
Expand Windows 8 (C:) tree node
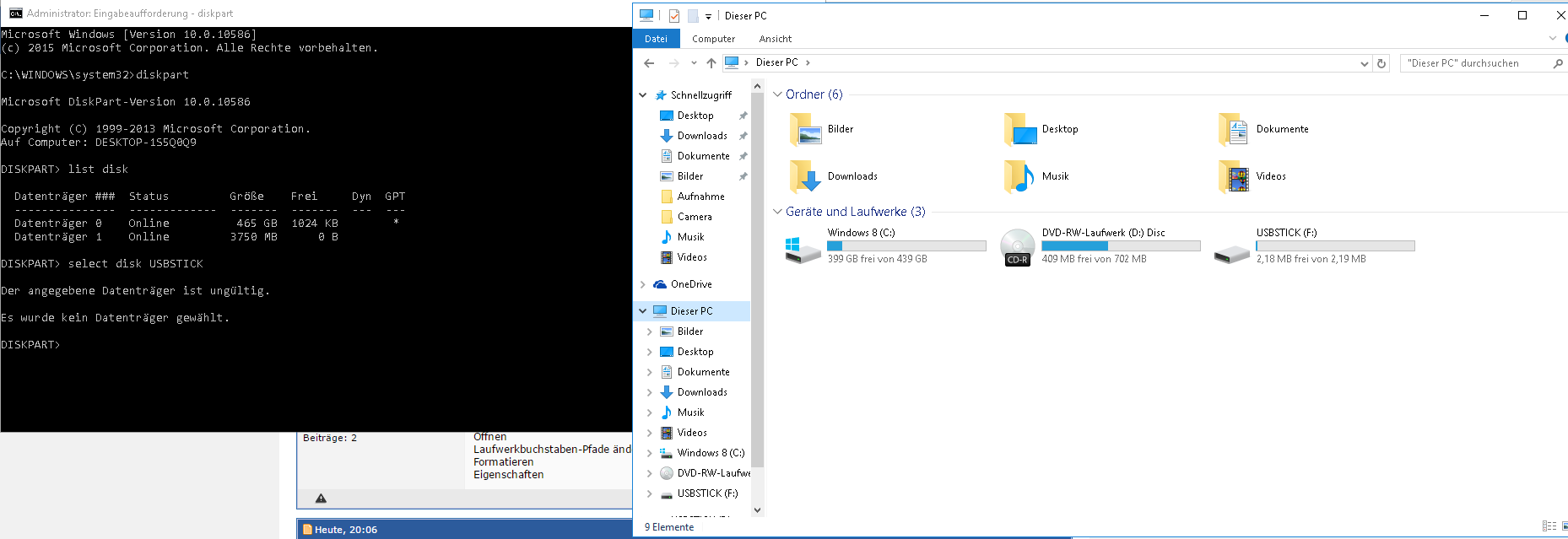pos(649,453)
